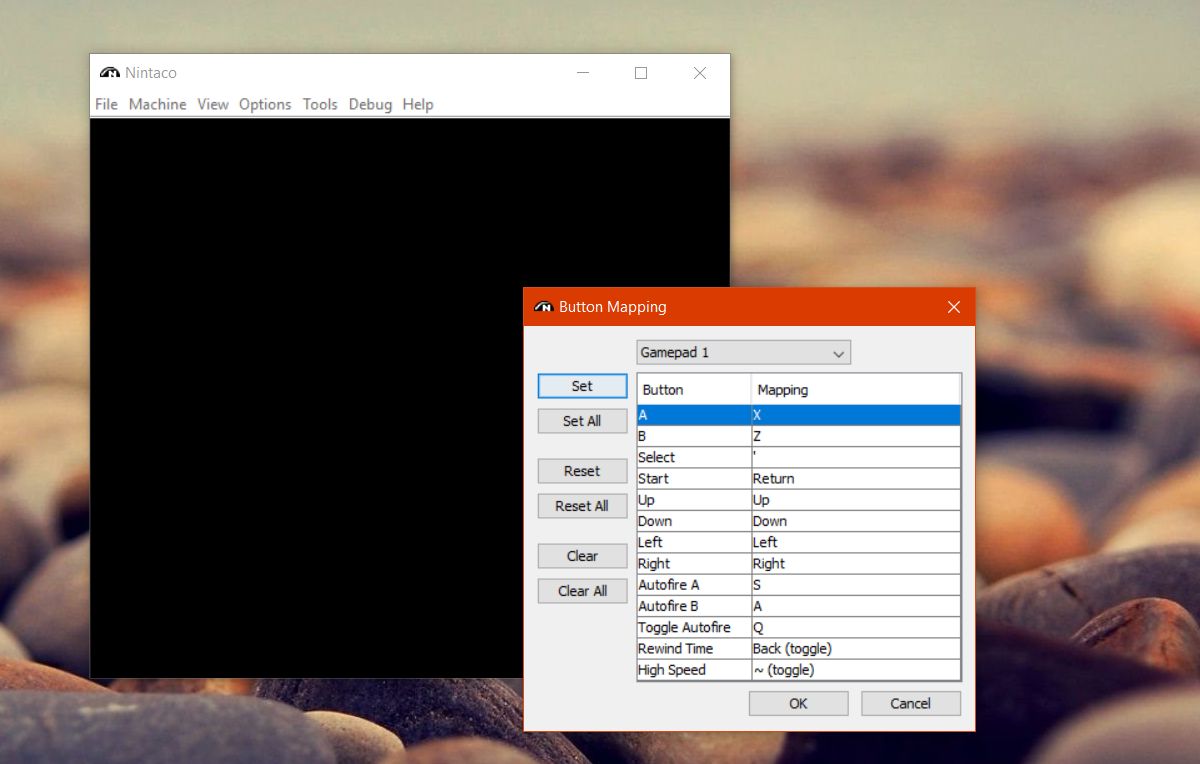1200x764 pixels.
Task: Click the Mapping column header
Action: tap(856, 389)
